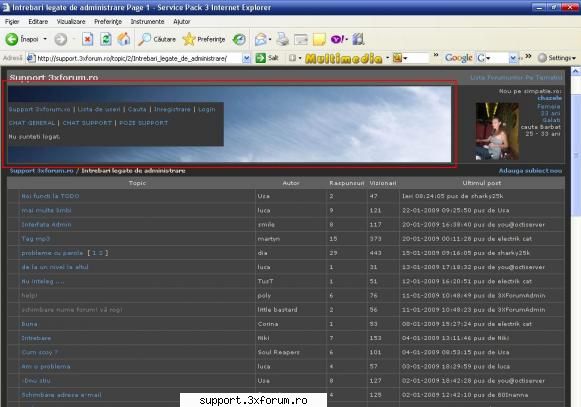This screenshot has width=581, height=407.
Task: Click the green Back arrow icon
Action: 11,39
